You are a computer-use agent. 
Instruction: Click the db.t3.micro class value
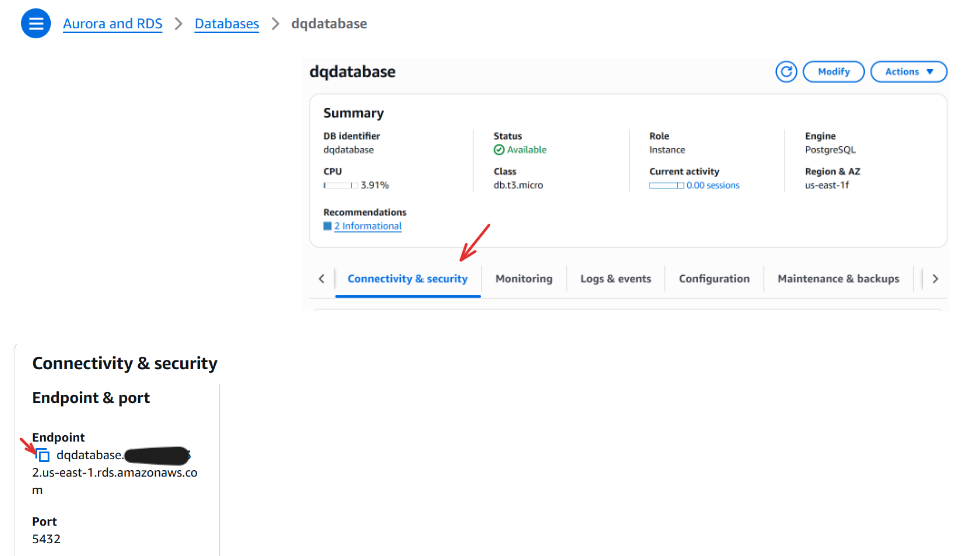[518, 185]
